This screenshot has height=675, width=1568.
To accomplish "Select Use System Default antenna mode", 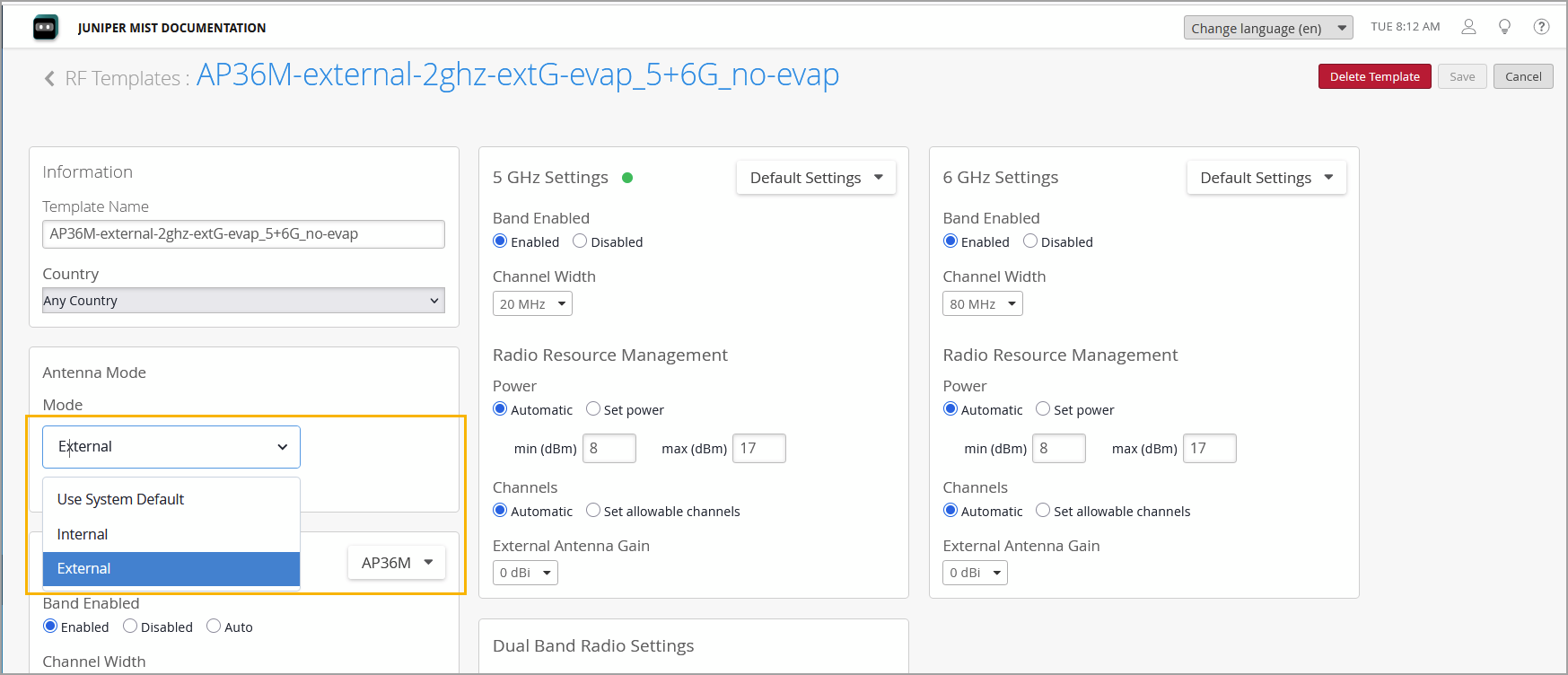I will point(120,499).
